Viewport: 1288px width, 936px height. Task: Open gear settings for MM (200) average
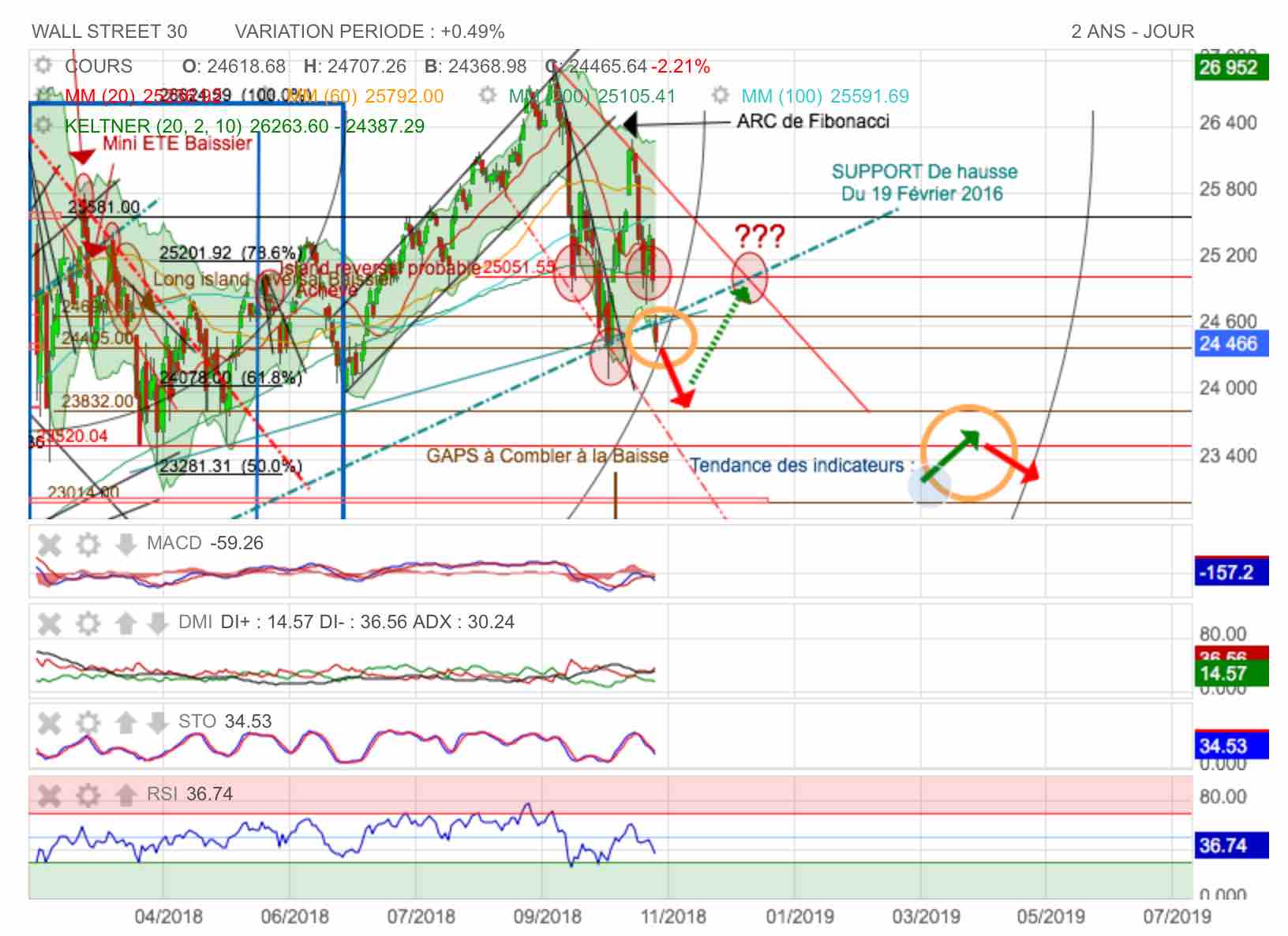pyautogui.click(x=488, y=95)
